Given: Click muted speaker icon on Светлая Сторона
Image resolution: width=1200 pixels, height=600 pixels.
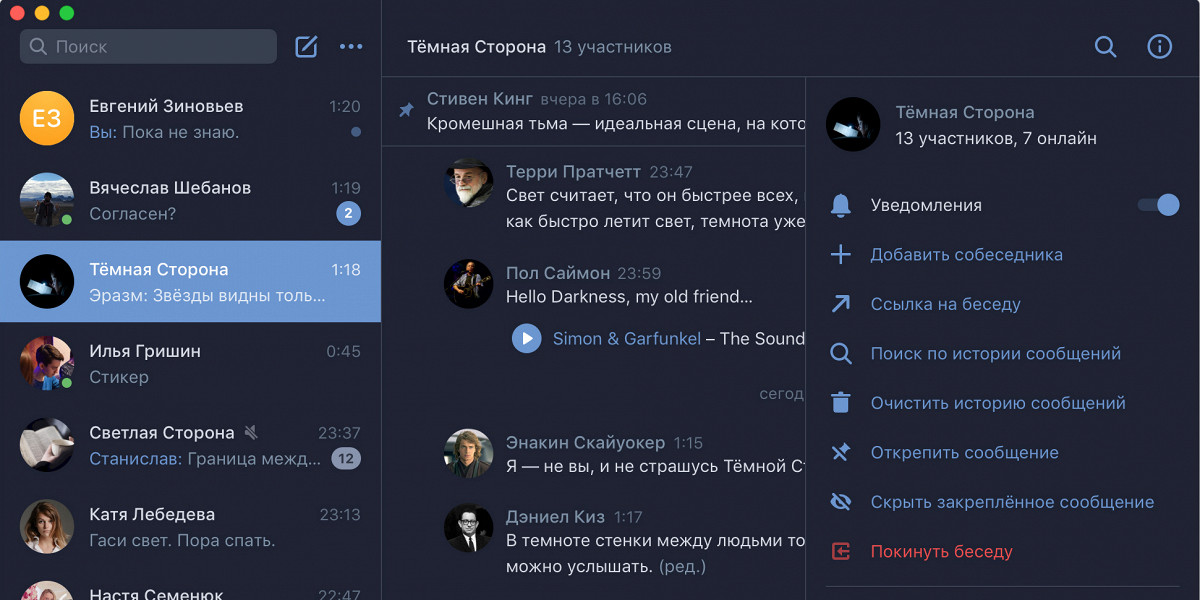Looking at the screenshot, I should (251, 432).
